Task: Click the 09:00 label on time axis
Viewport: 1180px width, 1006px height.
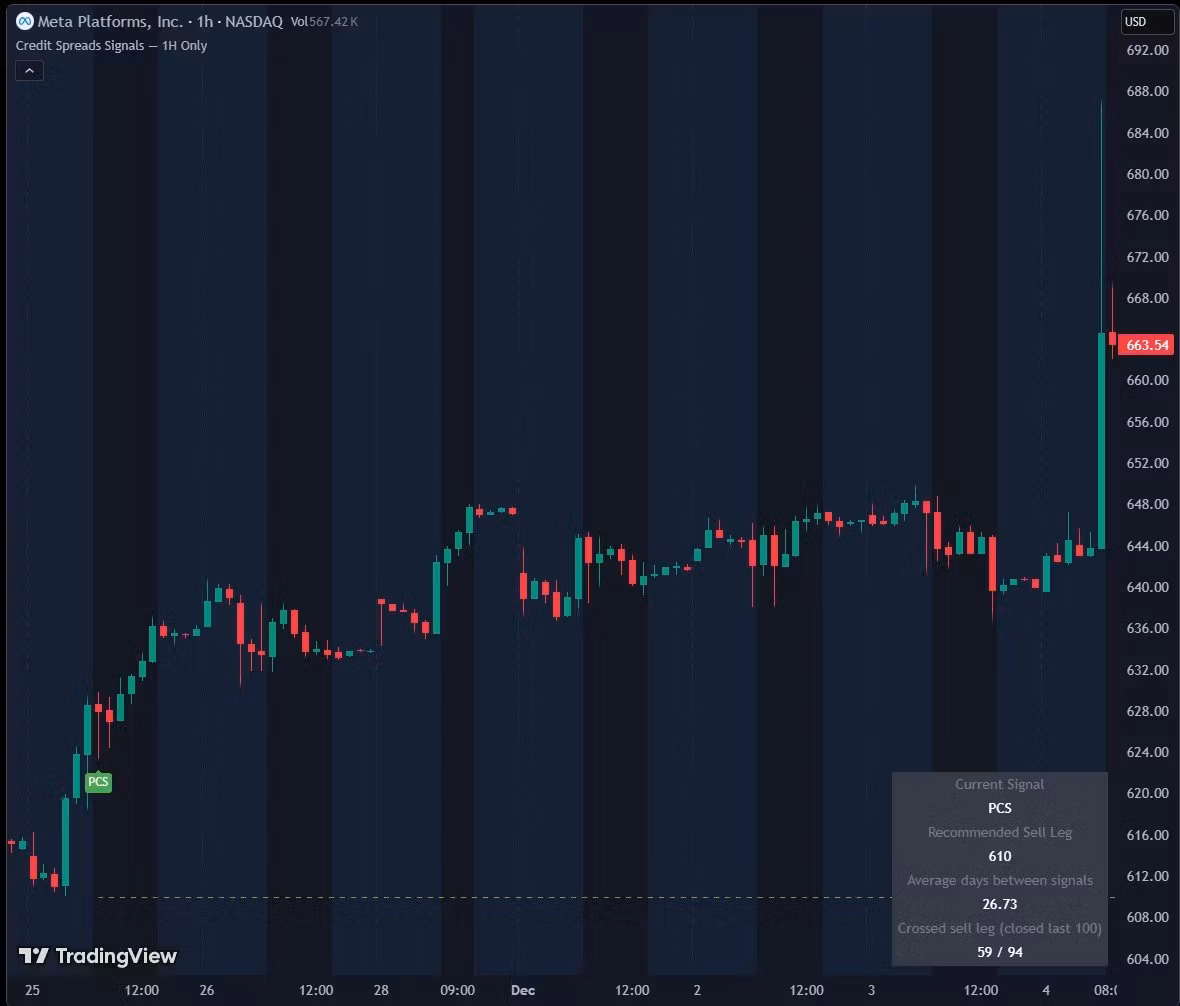Action: (x=457, y=990)
